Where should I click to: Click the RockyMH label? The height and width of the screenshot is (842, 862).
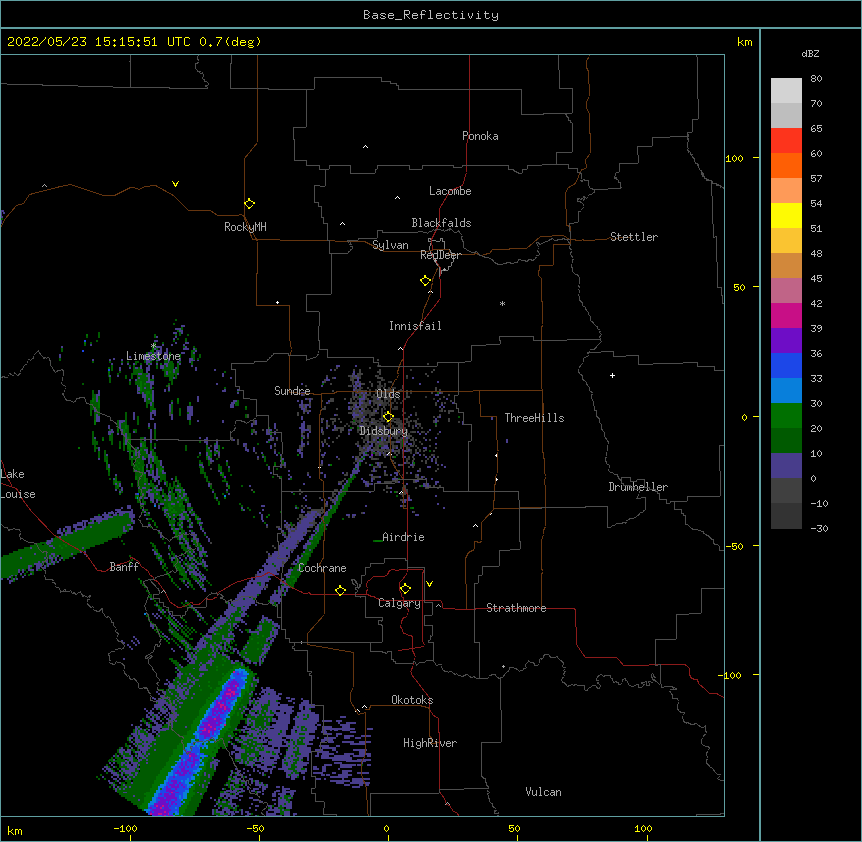245,227
